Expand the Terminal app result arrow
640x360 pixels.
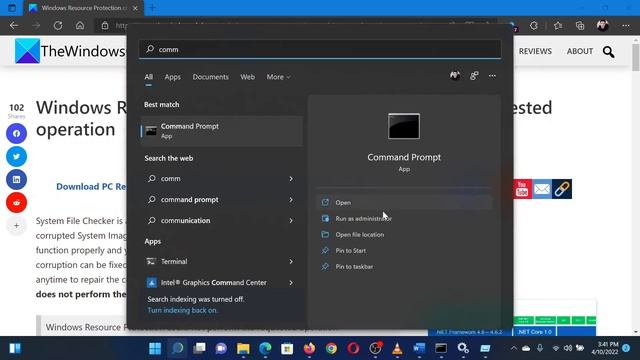[291, 262]
